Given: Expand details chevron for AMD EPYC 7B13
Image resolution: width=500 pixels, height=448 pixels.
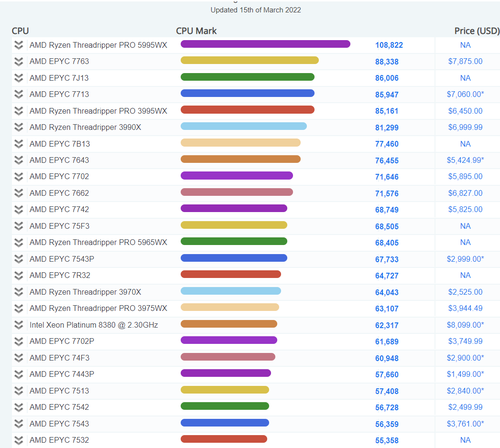Looking at the screenshot, I should (x=19, y=144).
